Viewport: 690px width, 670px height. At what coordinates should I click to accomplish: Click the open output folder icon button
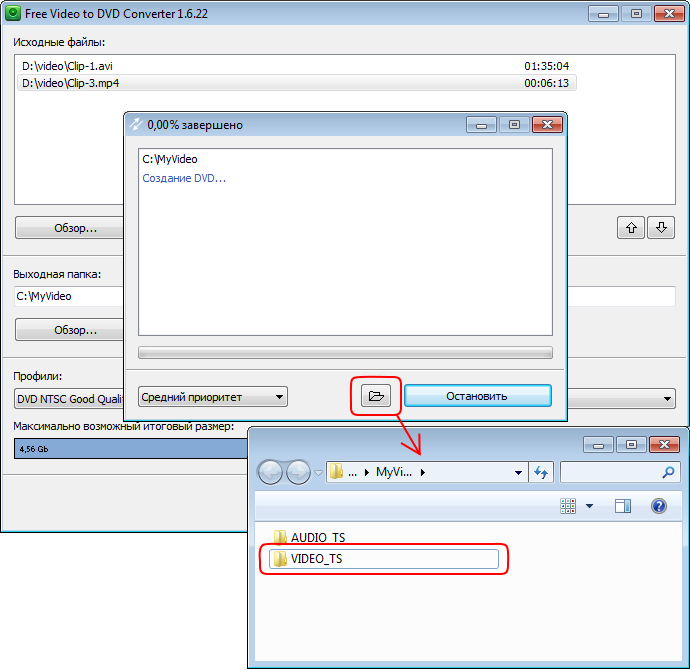(x=376, y=396)
